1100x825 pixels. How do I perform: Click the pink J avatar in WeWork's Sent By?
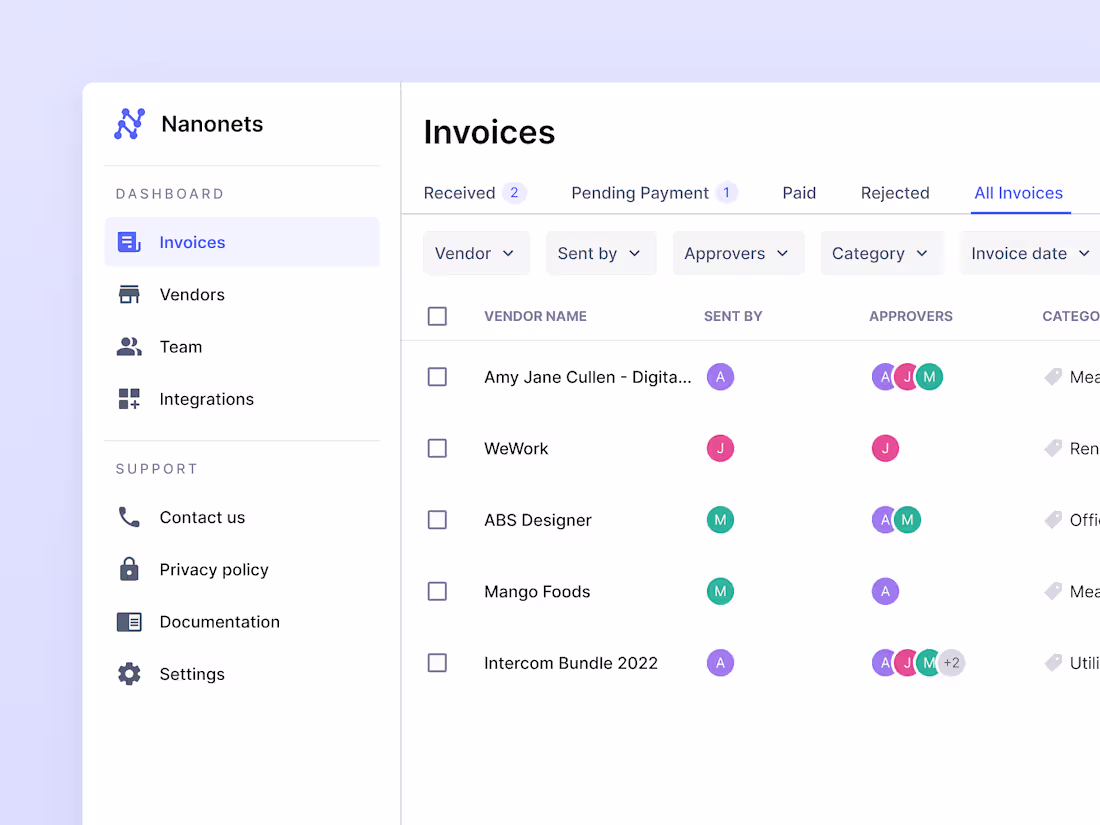(720, 448)
